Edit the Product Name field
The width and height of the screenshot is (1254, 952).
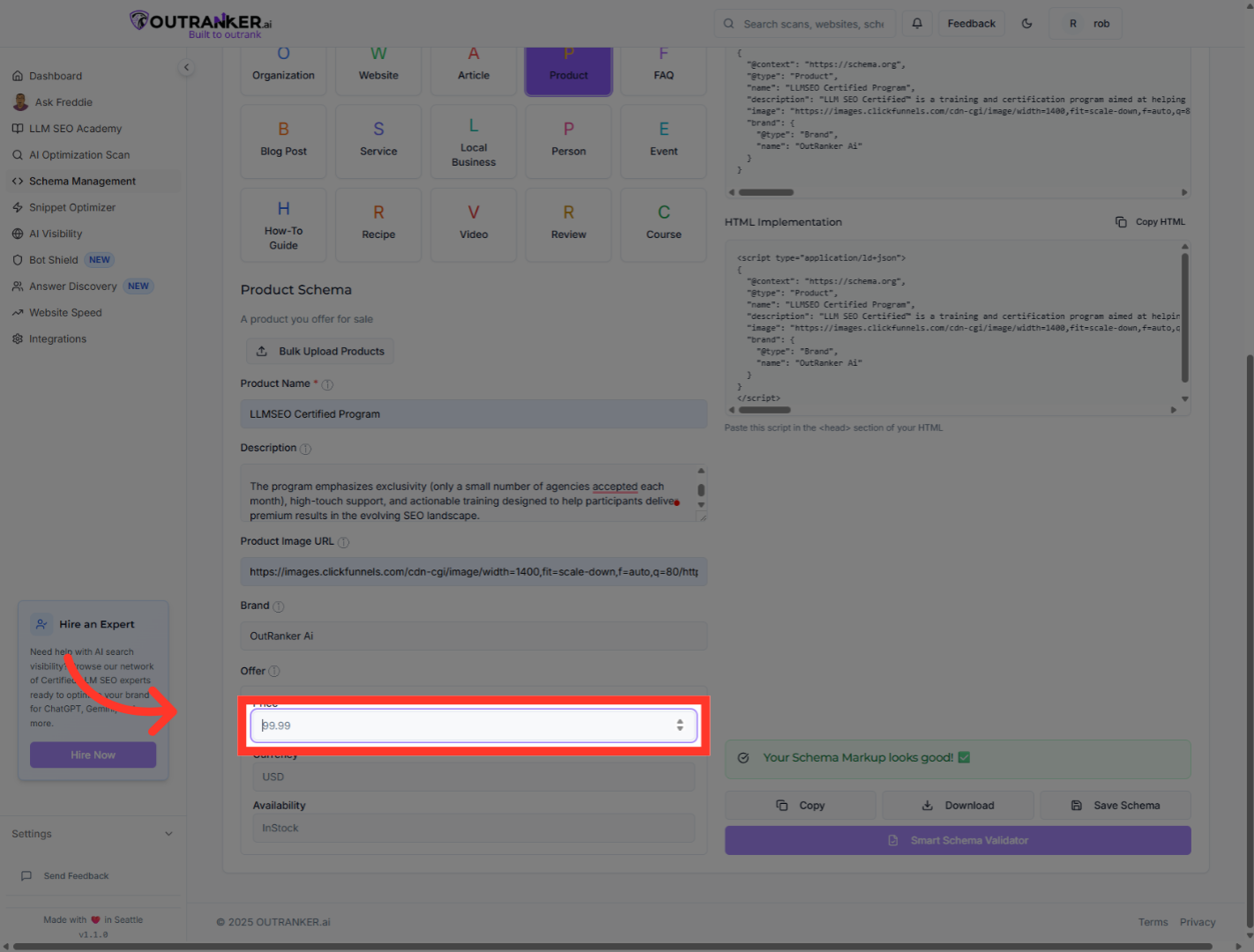click(474, 414)
